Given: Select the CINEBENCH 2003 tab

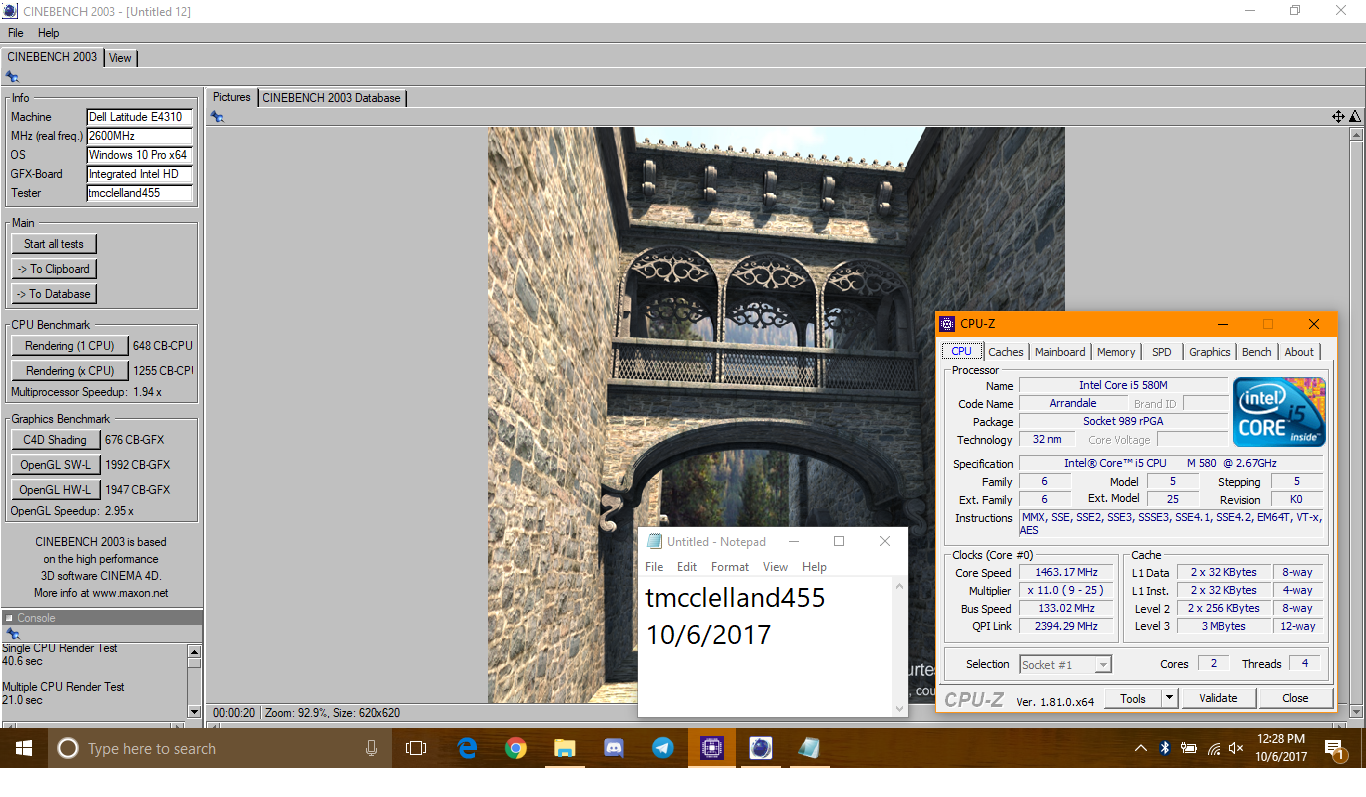Looking at the screenshot, I should (52, 57).
